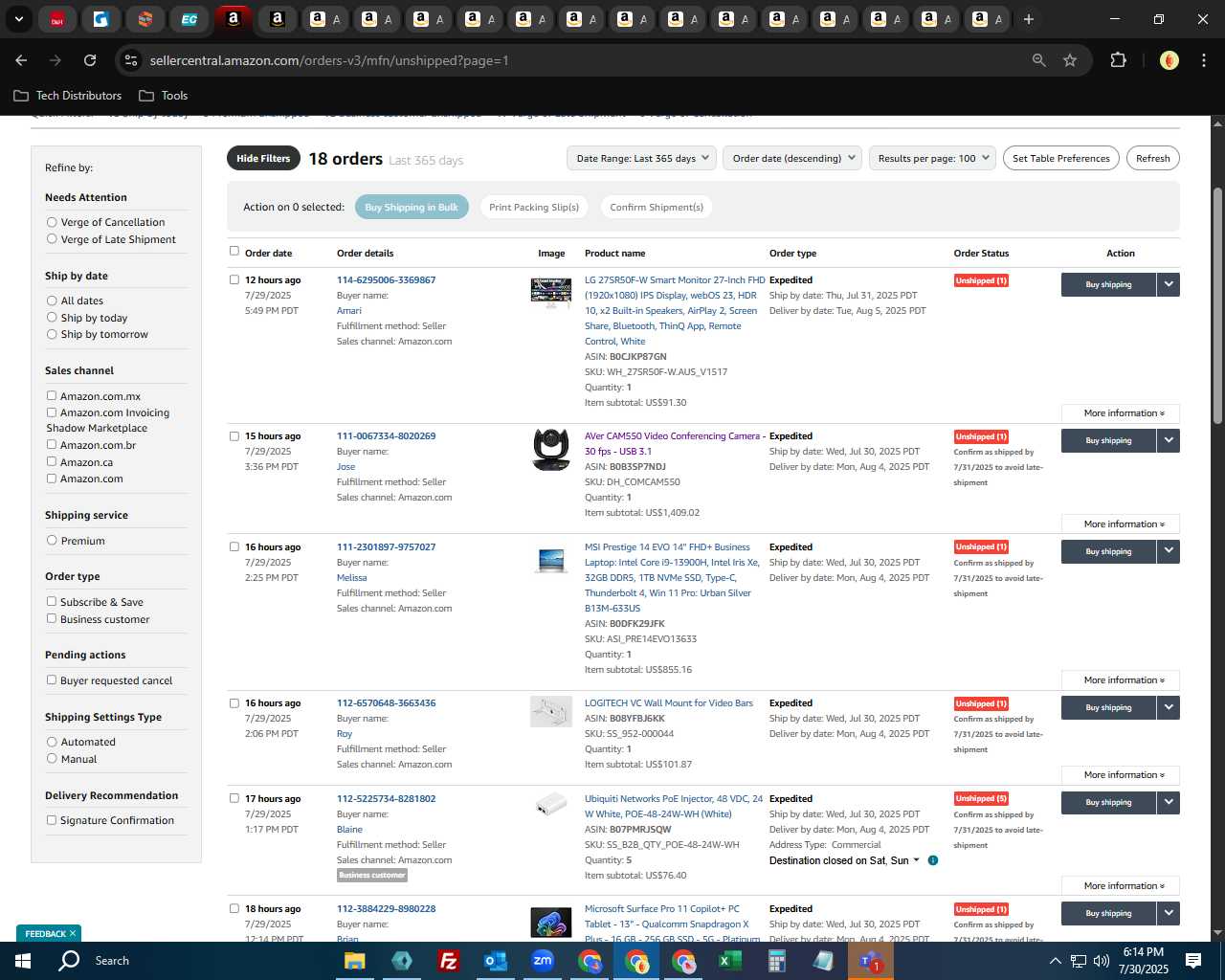Screen dimensions: 1225x980
Task: Expand More information for LOGITECH wall mount order
Action: [1121, 775]
